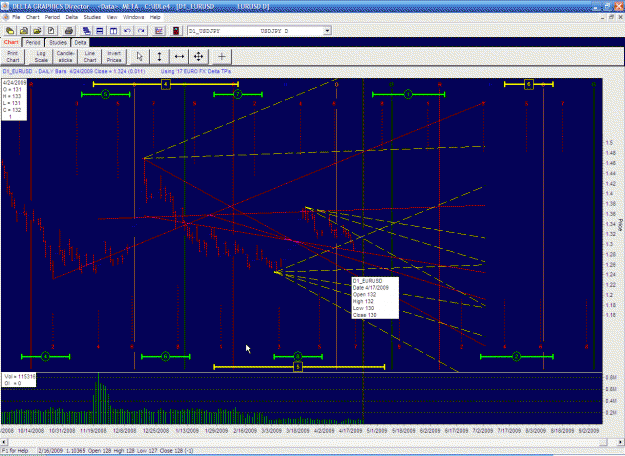Click the horizontal scrollbar left arrow
The width and height of the screenshot is (625, 456).
tap(4, 442)
